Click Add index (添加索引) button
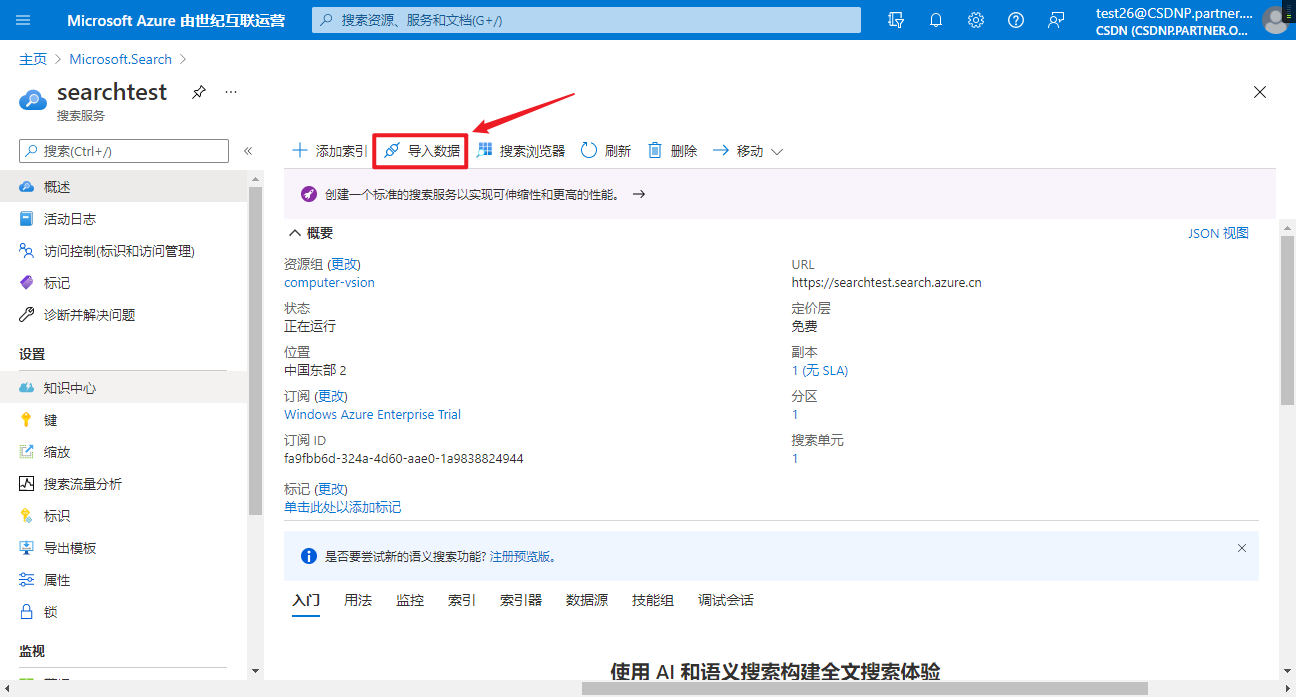Image resolution: width=1296 pixels, height=697 pixels. coord(329,151)
